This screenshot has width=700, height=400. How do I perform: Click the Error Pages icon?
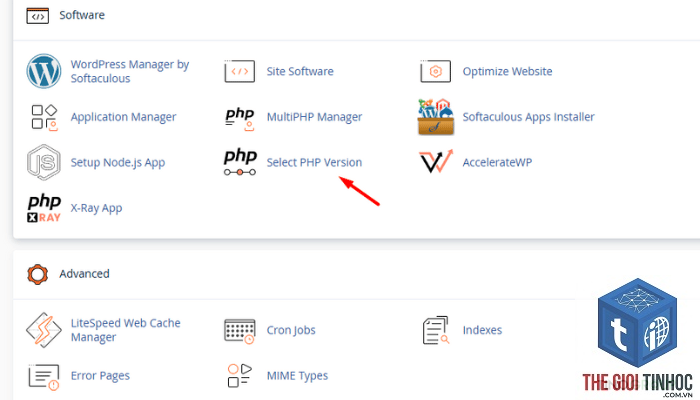[44, 377]
